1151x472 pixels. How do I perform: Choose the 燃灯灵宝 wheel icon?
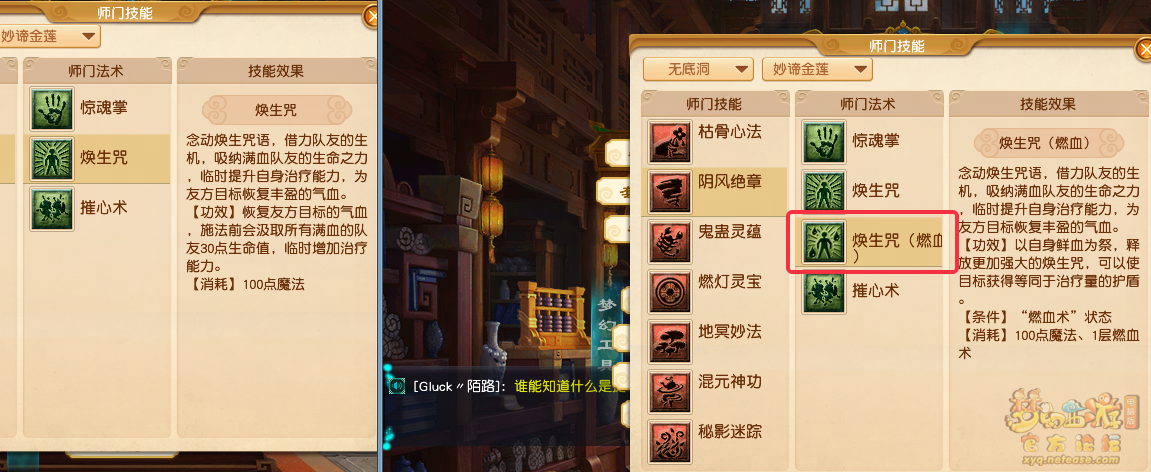(669, 291)
